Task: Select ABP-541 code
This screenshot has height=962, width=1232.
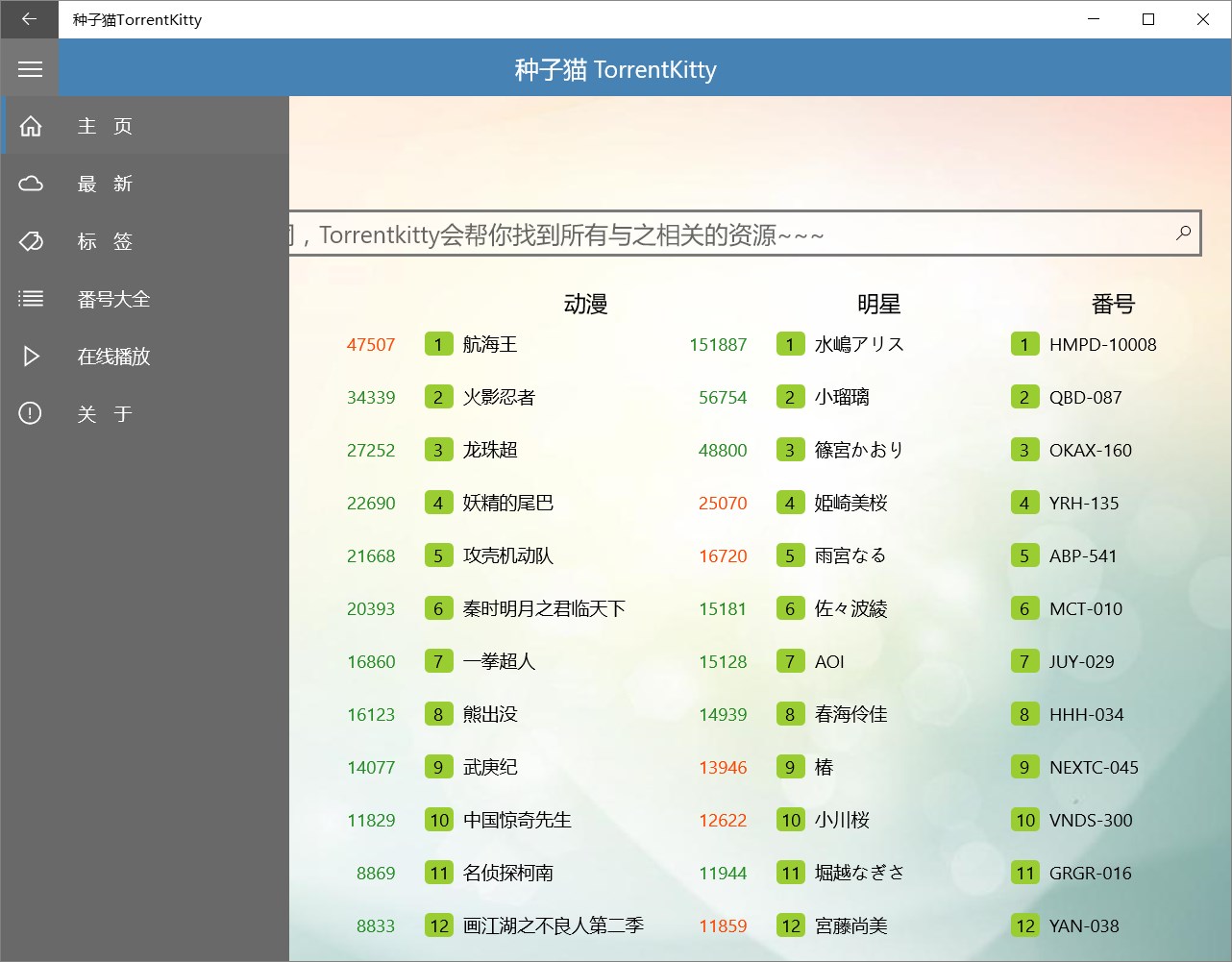Action: [x=1083, y=556]
